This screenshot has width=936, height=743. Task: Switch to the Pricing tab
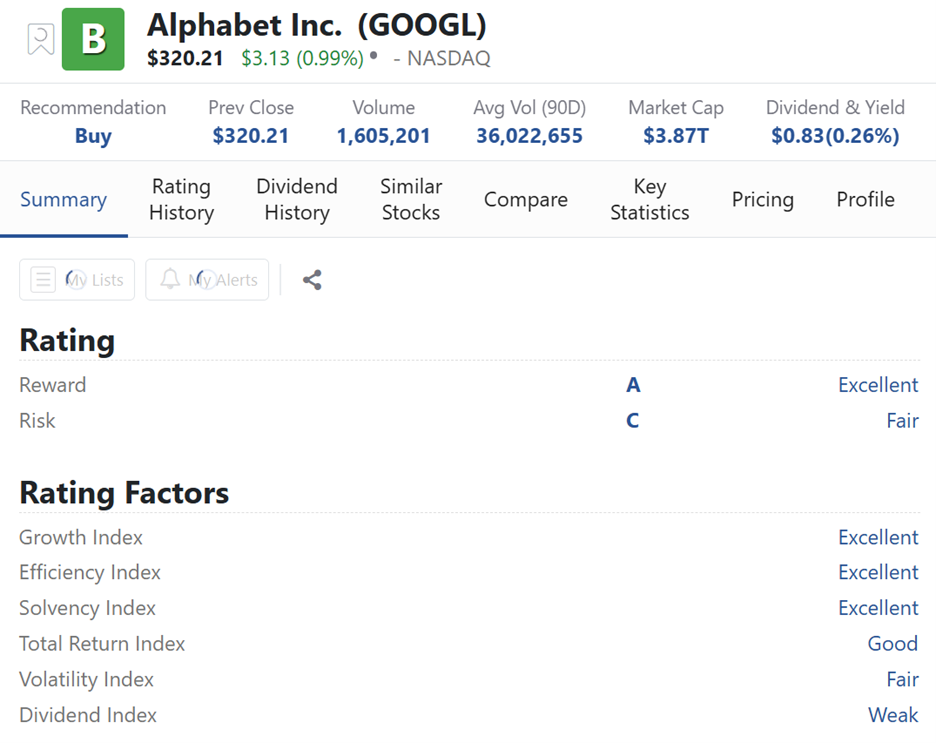coord(763,199)
